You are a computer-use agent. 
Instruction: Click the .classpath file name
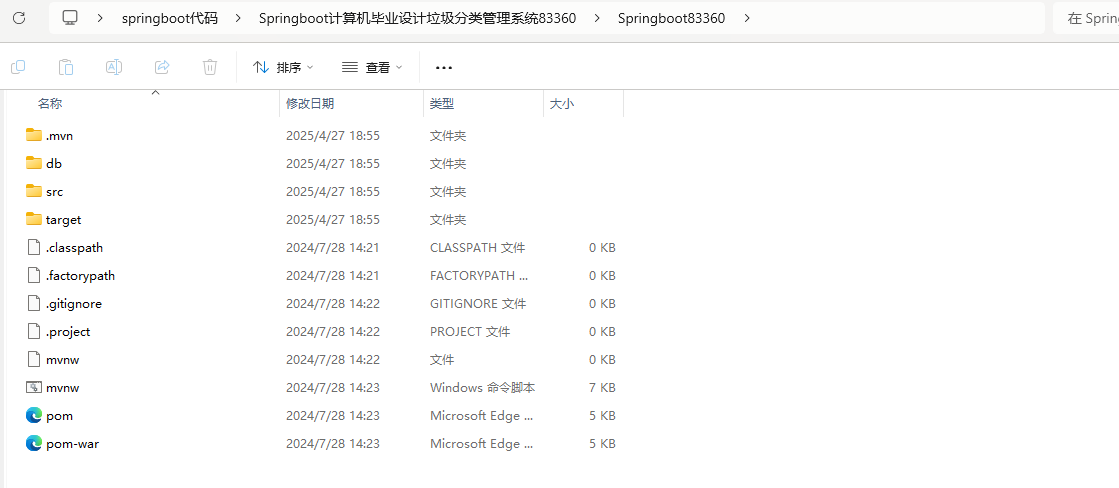pyautogui.click(x=74, y=248)
